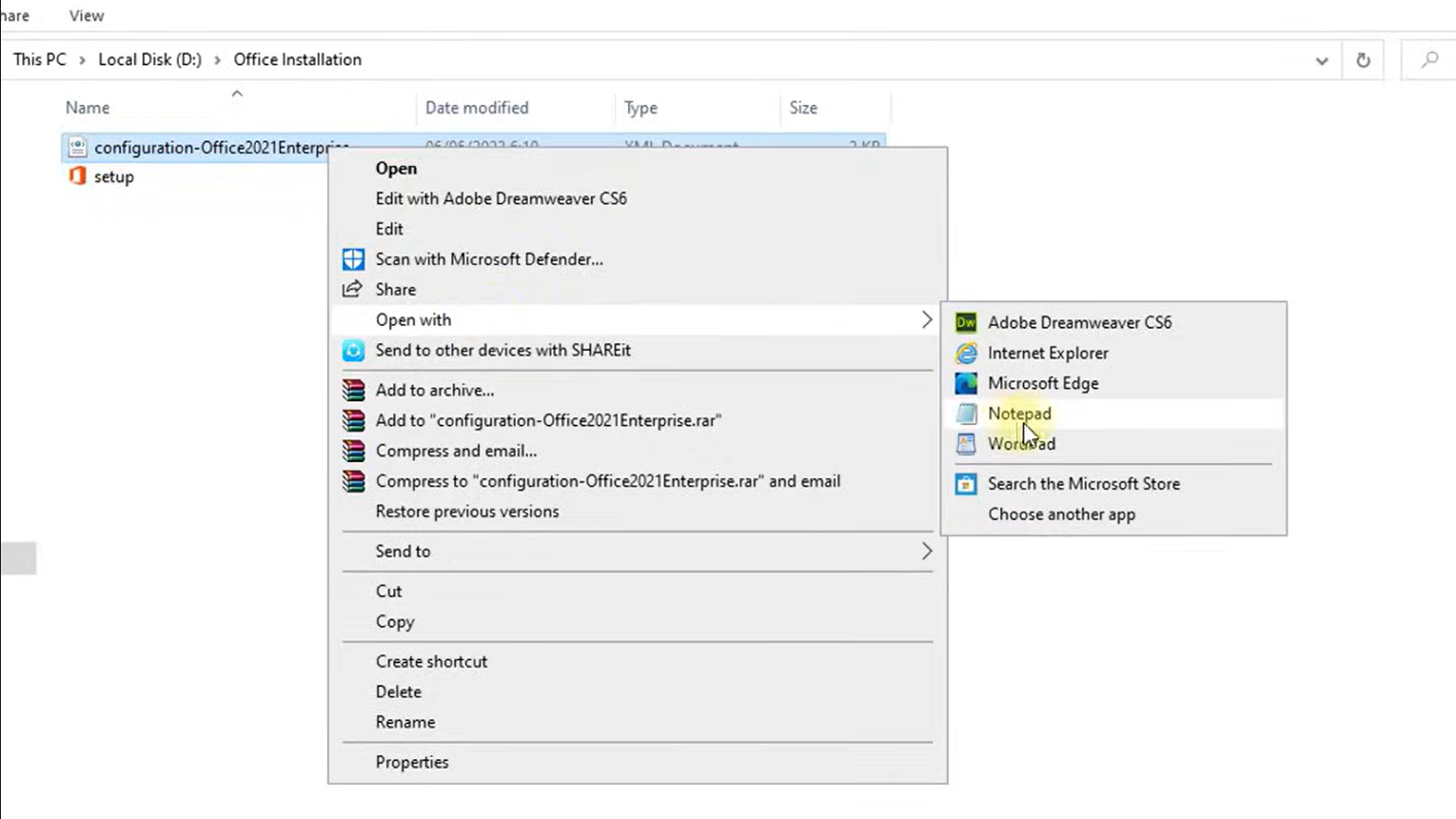The image size is (1456, 819).
Task: Sort files by the Name column header
Action: [87, 108]
